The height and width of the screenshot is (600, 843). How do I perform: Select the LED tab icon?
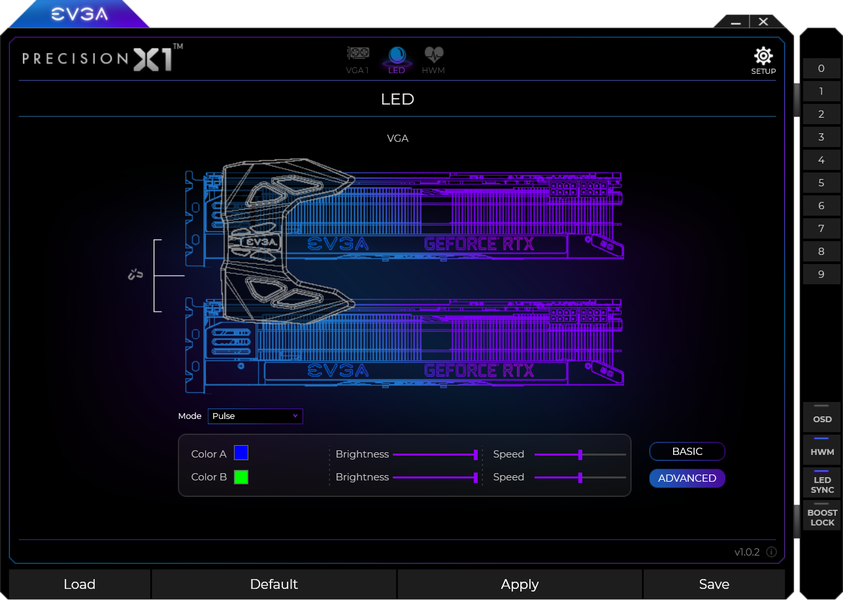pyautogui.click(x=397, y=60)
